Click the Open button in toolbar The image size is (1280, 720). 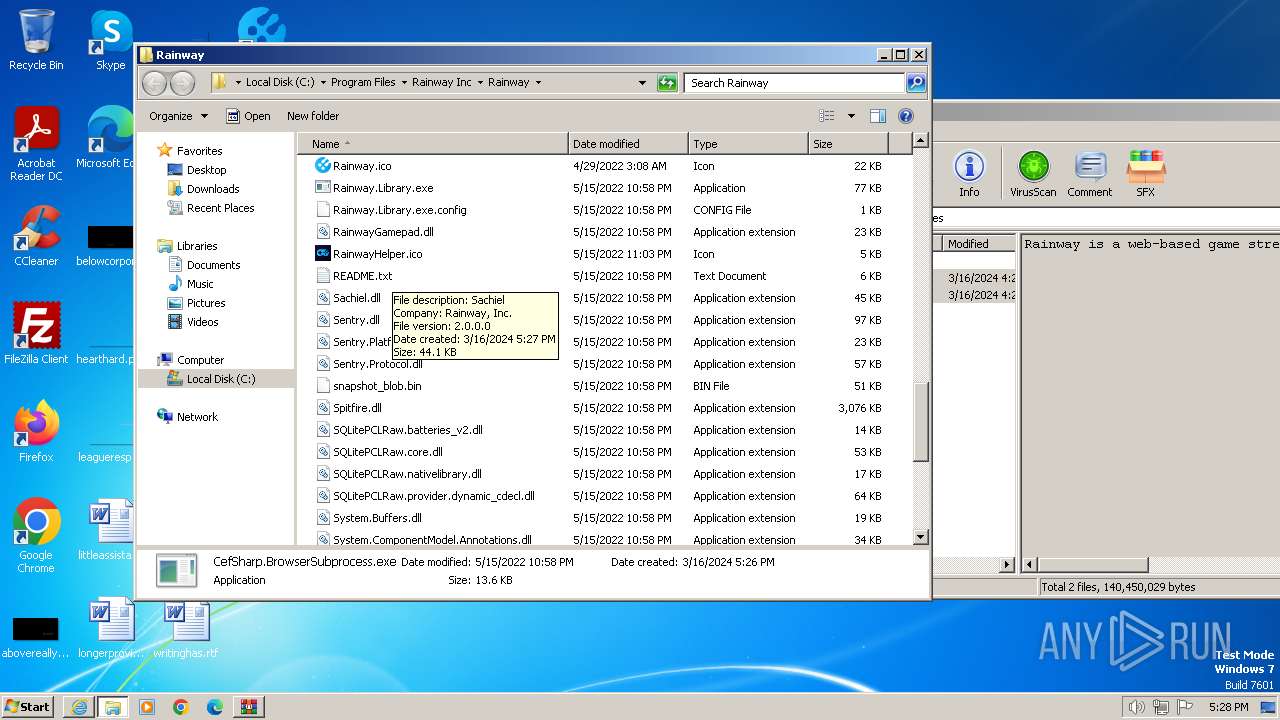click(248, 116)
